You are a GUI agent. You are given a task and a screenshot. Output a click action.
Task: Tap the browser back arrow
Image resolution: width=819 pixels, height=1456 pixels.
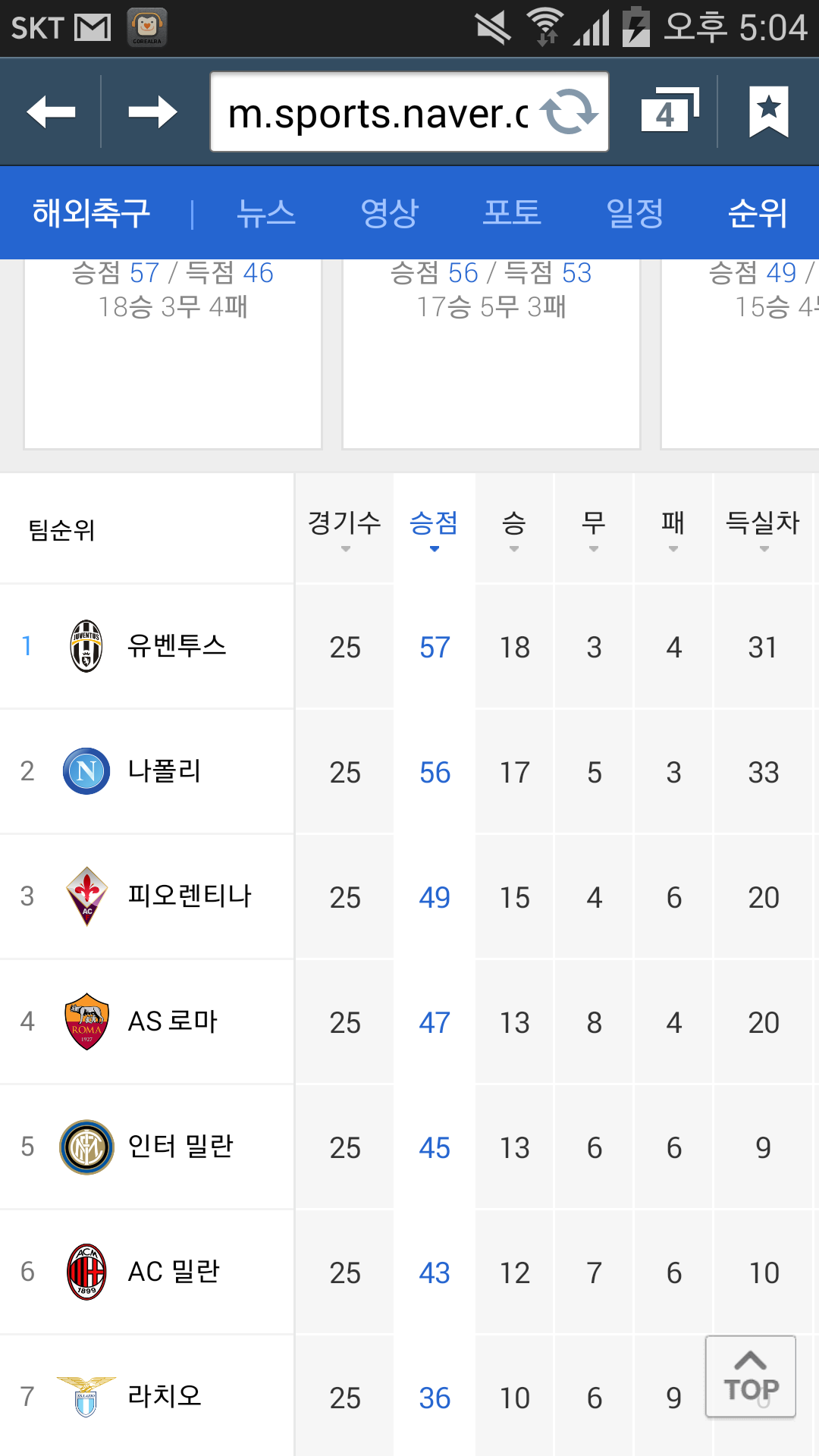tap(51, 112)
